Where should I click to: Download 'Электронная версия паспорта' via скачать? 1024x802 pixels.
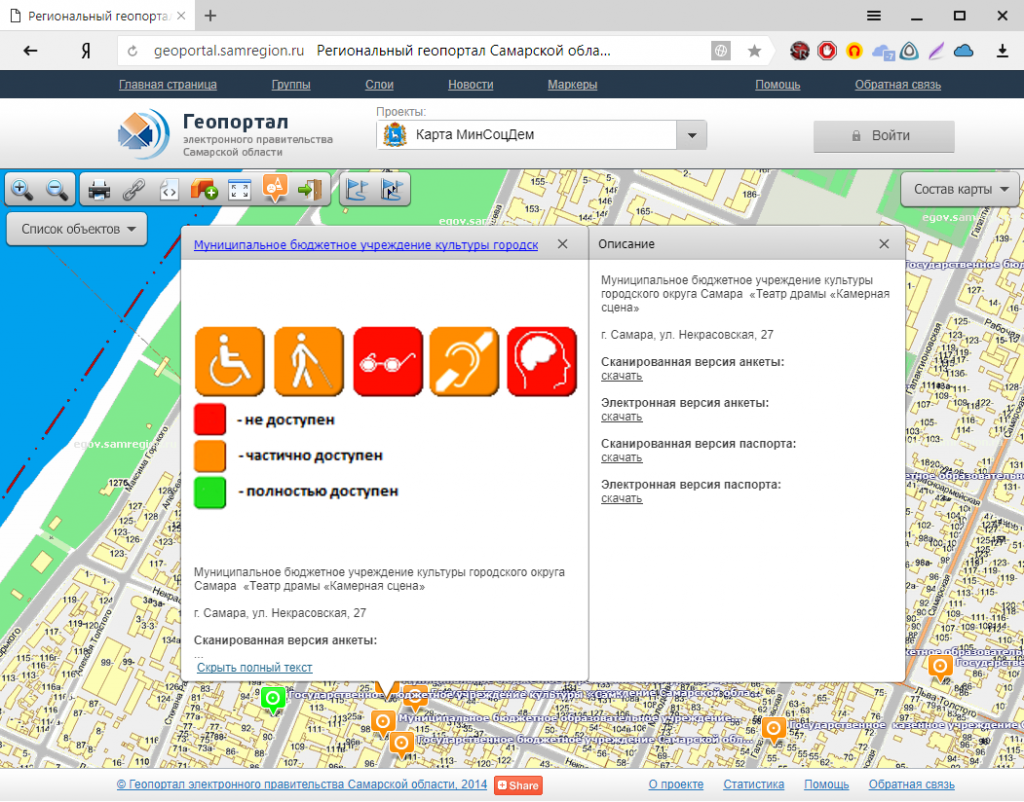coord(622,498)
